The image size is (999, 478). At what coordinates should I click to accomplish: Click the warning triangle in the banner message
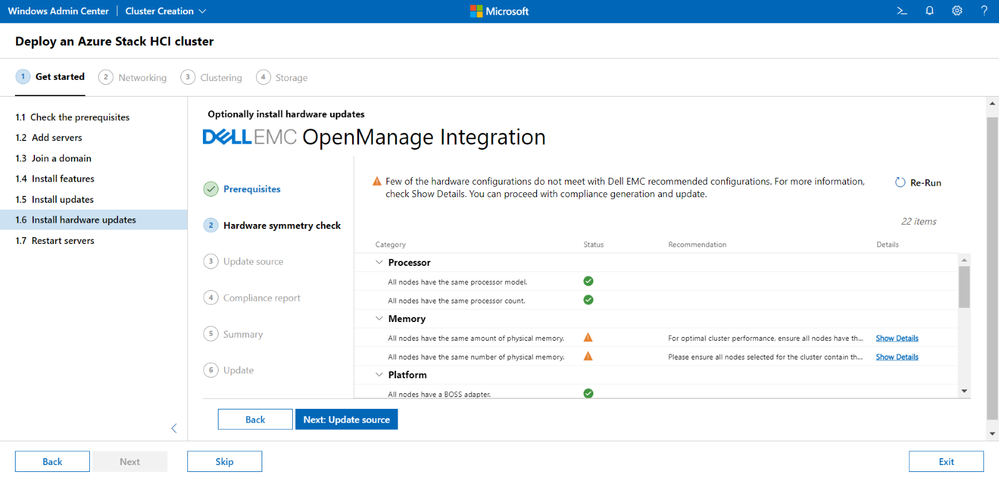(377, 181)
